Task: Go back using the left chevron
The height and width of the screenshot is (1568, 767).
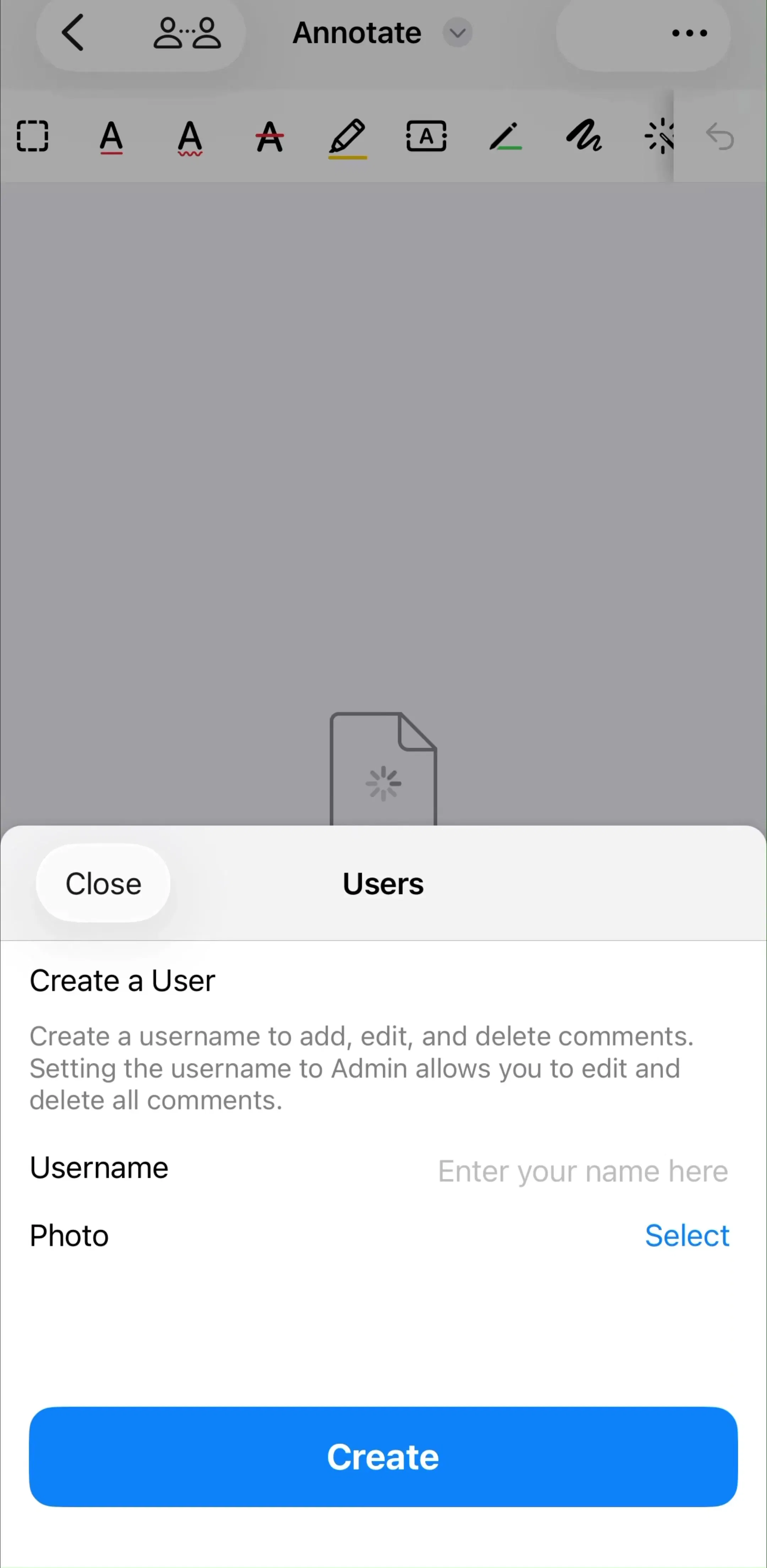Action: tap(72, 33)
